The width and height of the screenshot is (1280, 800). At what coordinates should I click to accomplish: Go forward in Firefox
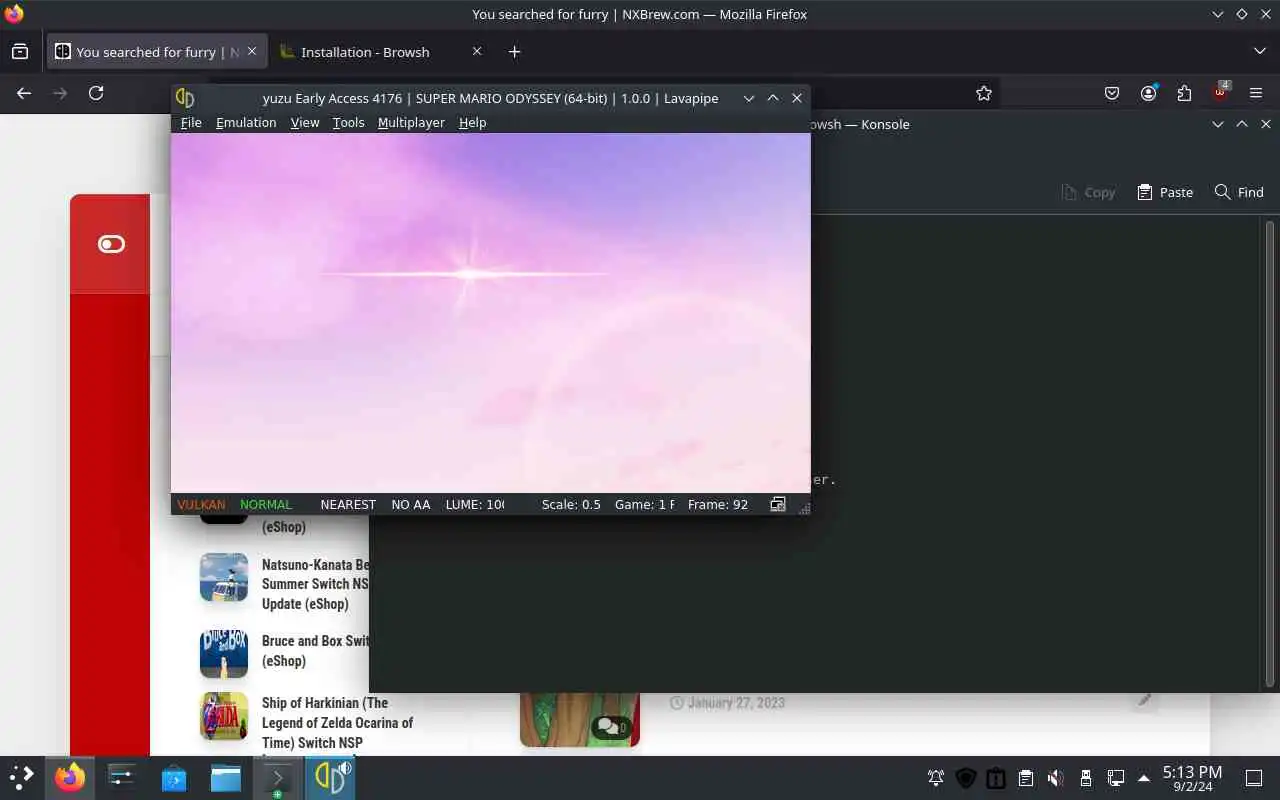coord(60,93)
